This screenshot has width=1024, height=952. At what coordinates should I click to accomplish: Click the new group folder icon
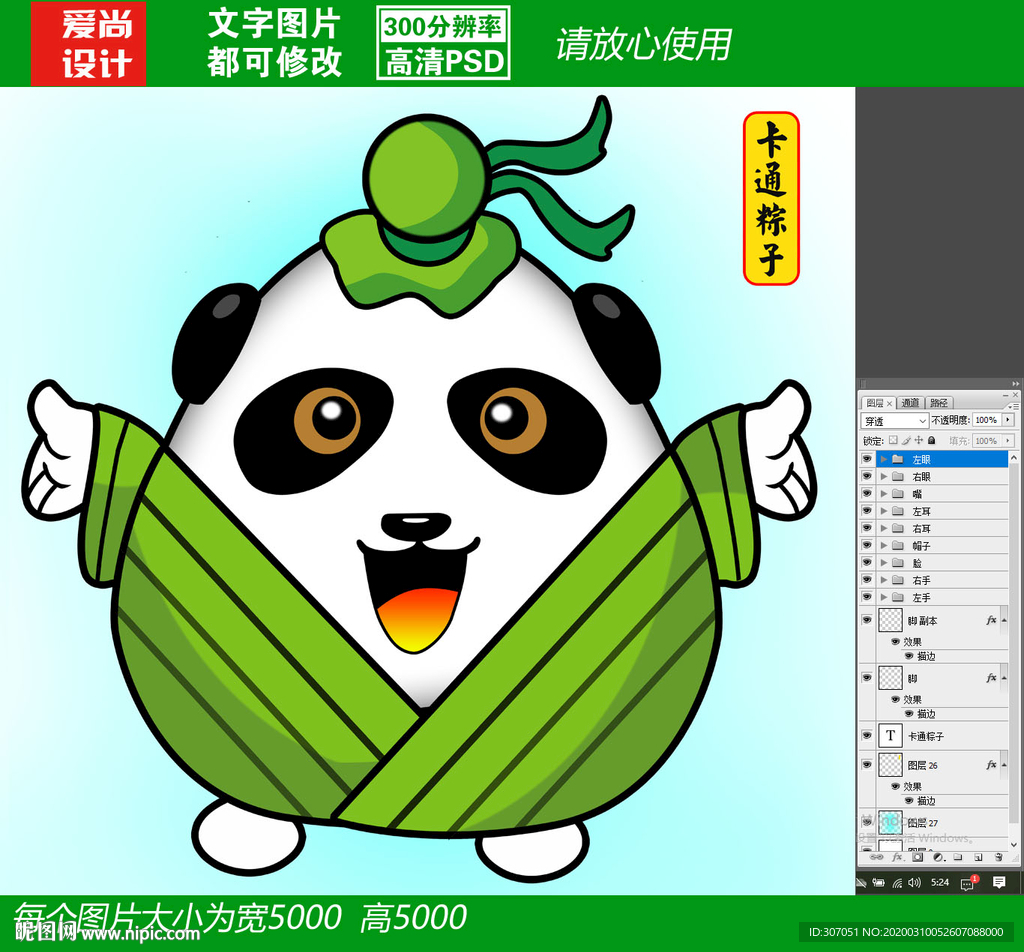pos(957,857)
